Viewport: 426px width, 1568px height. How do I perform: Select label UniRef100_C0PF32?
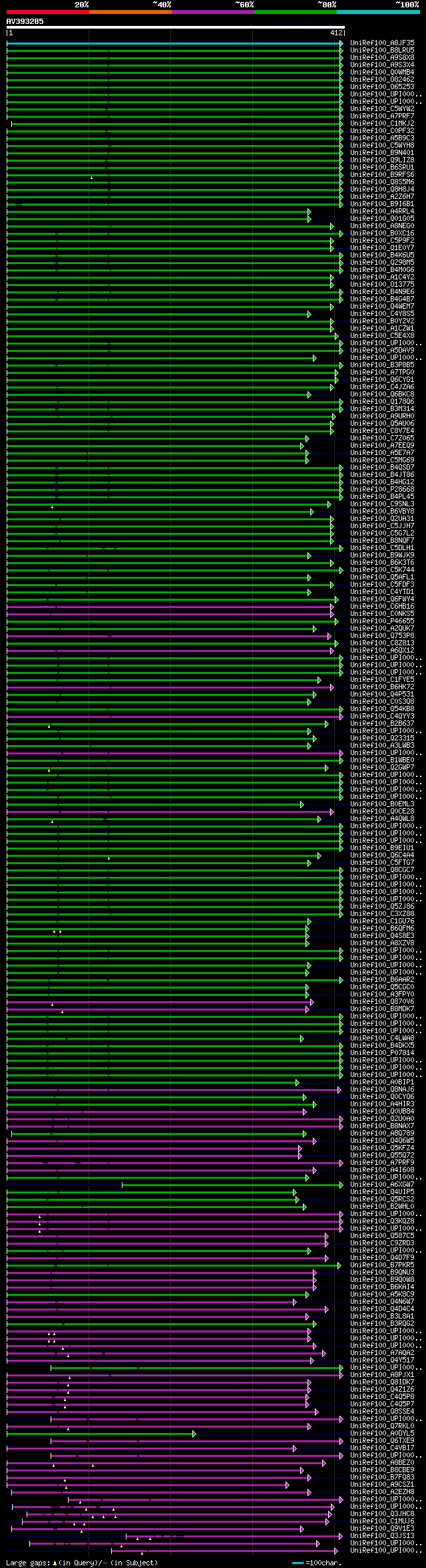382,131
